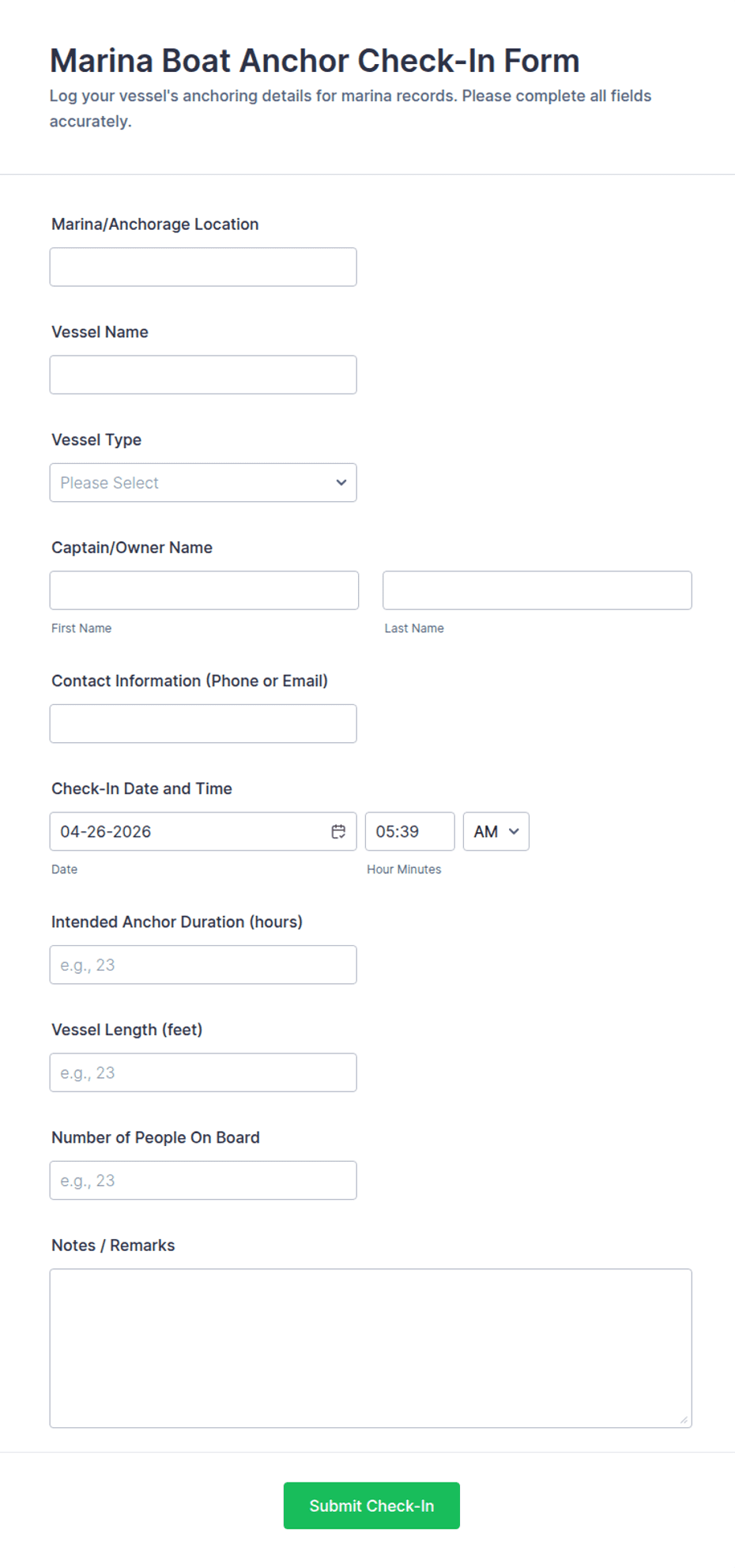
Task: Click the Submit Check-In button
Action: 371,1506
